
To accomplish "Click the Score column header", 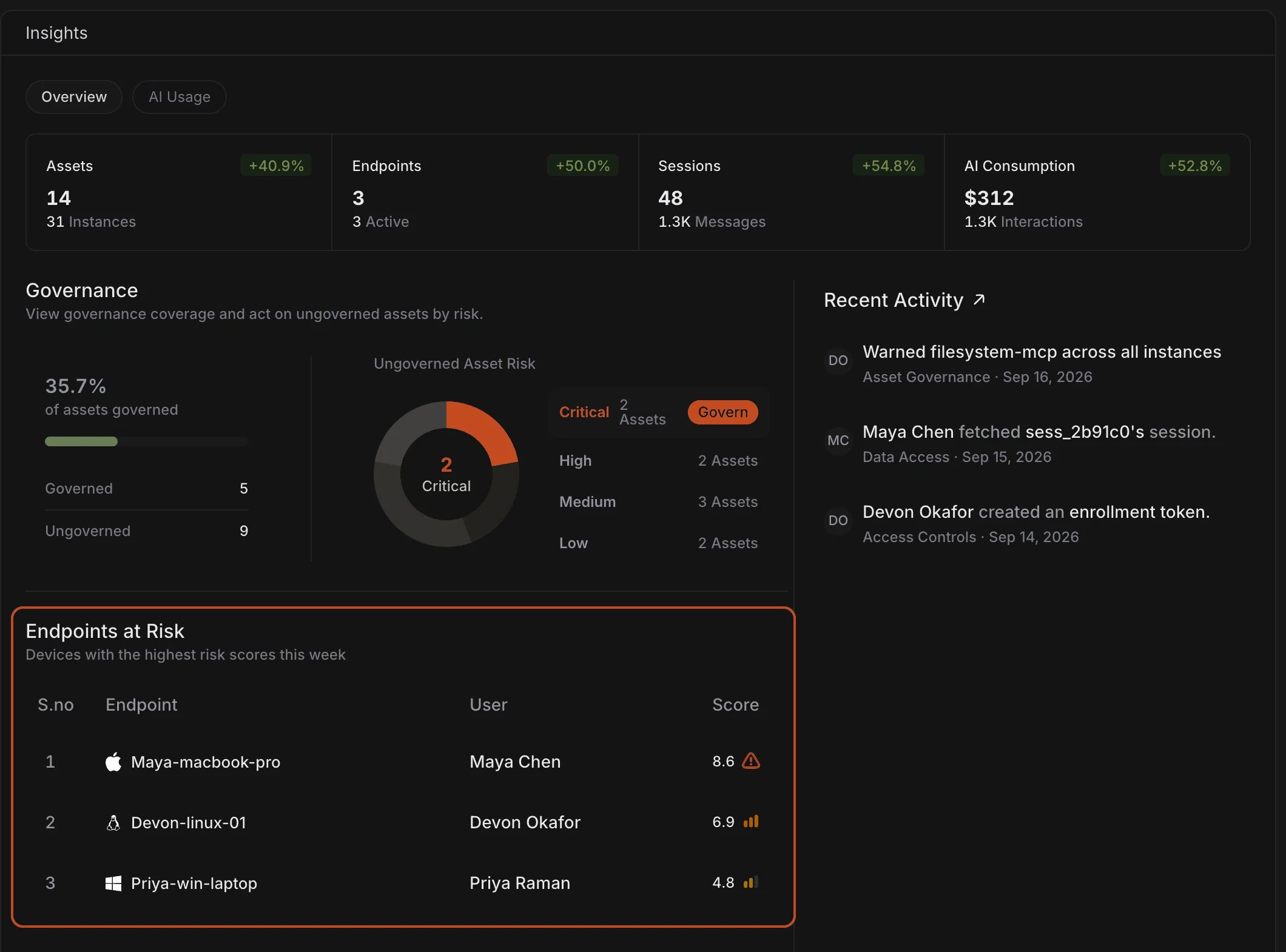I will coord(735,705).
